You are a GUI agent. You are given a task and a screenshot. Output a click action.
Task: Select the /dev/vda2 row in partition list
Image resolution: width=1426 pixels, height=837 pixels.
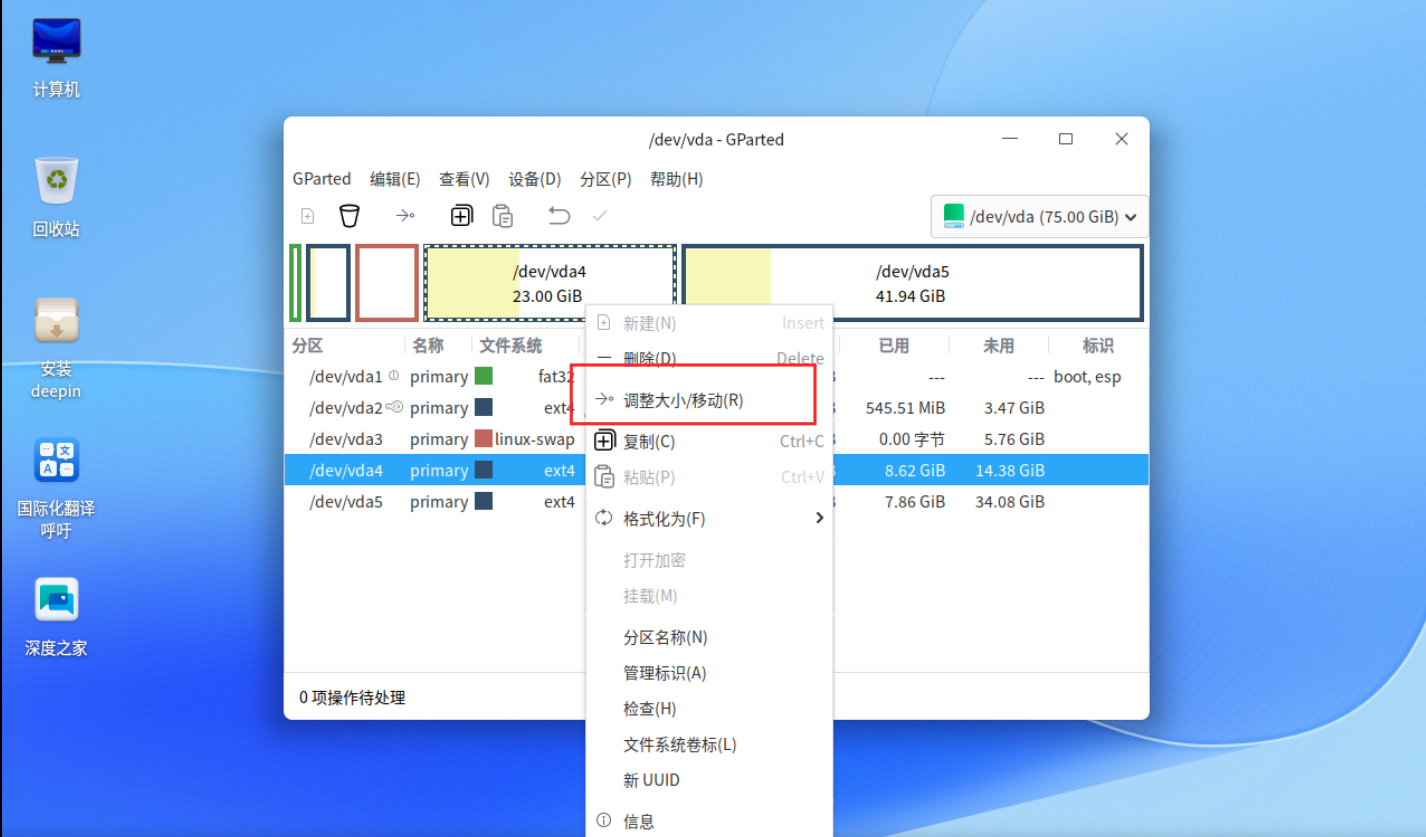(x=716, y=408)
